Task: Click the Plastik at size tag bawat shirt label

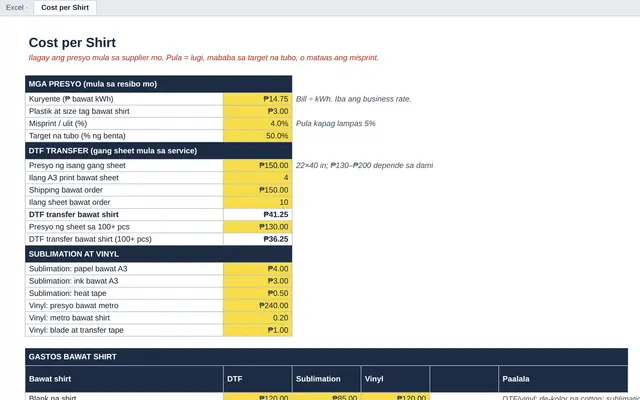Action: point(79,111)
